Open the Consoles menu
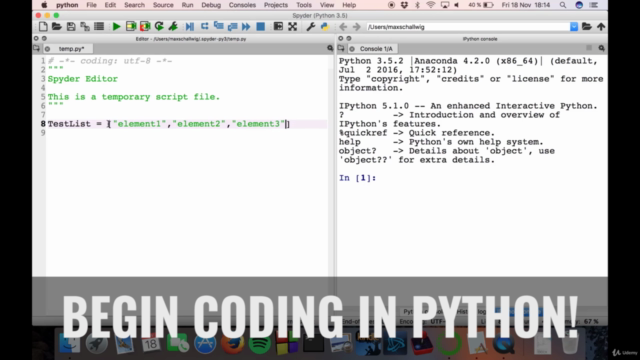This screenshot has height=360, width=640. (x=242, y=5)
